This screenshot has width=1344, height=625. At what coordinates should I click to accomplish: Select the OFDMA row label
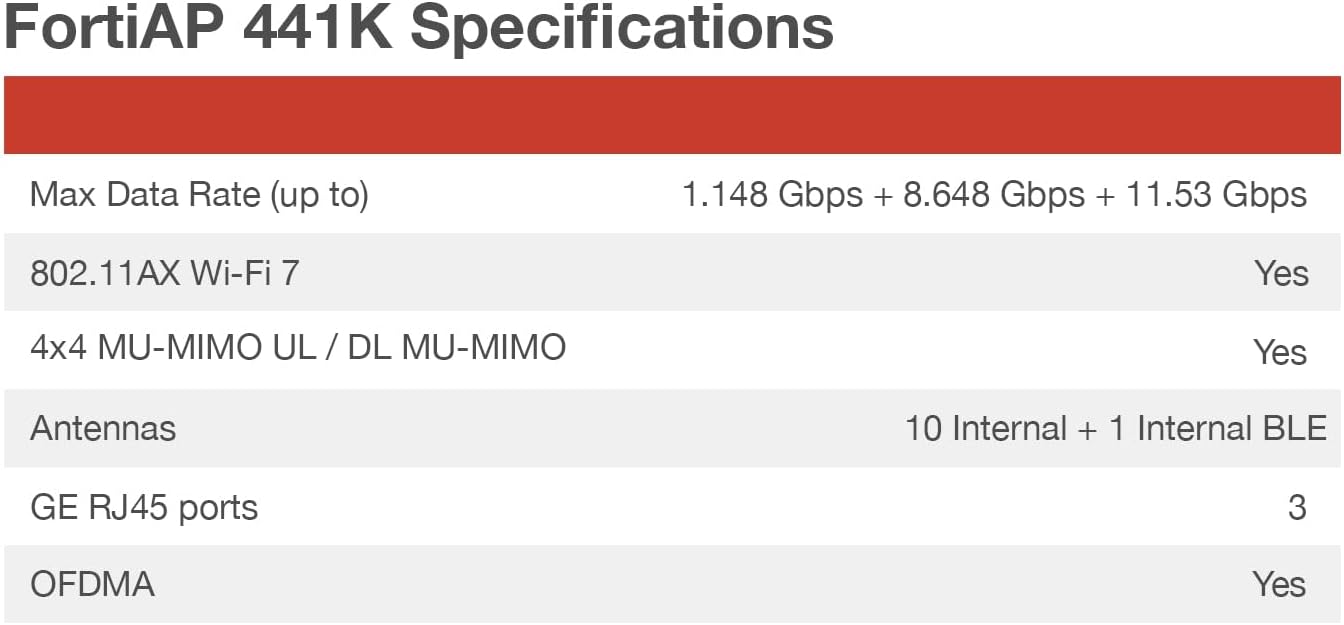coord(92,584)
